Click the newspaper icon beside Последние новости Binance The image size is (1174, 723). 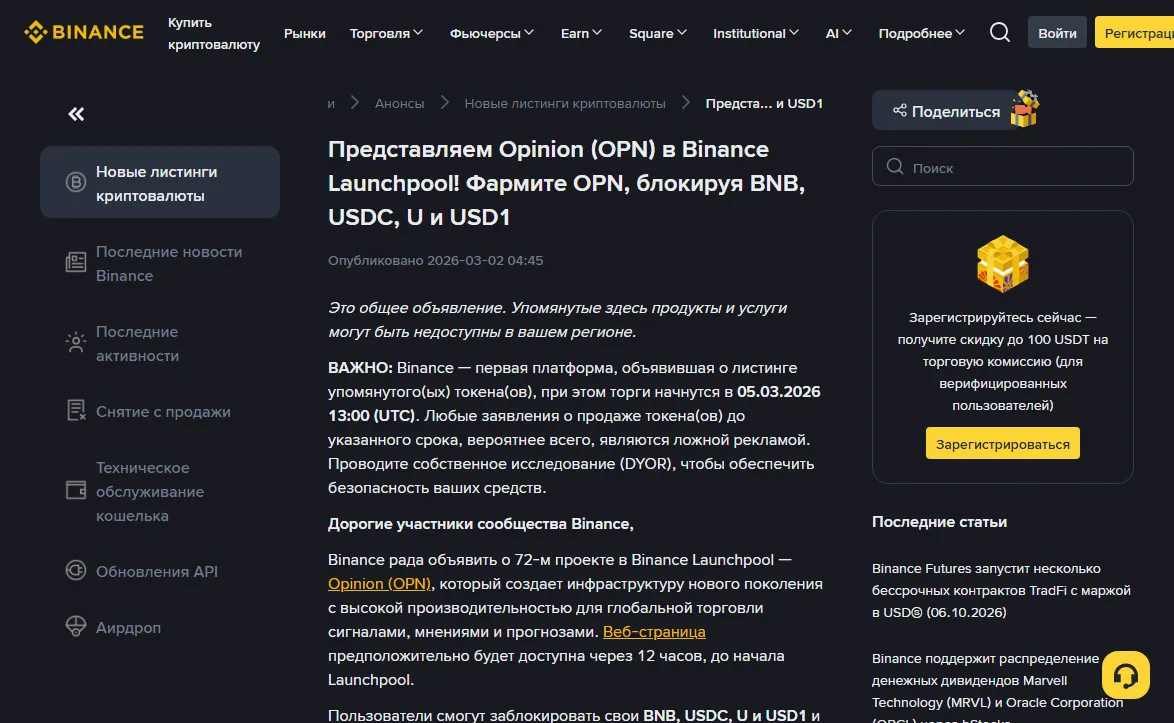(x=76, y=263)
